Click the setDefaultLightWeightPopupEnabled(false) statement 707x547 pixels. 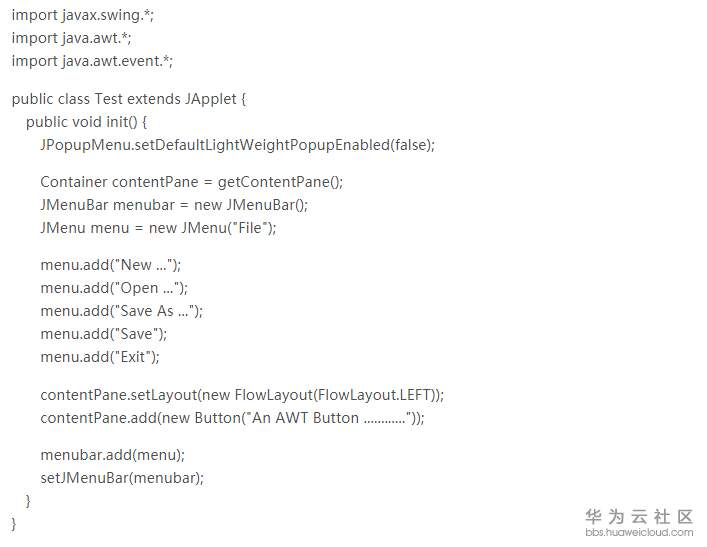click(237, 144)
